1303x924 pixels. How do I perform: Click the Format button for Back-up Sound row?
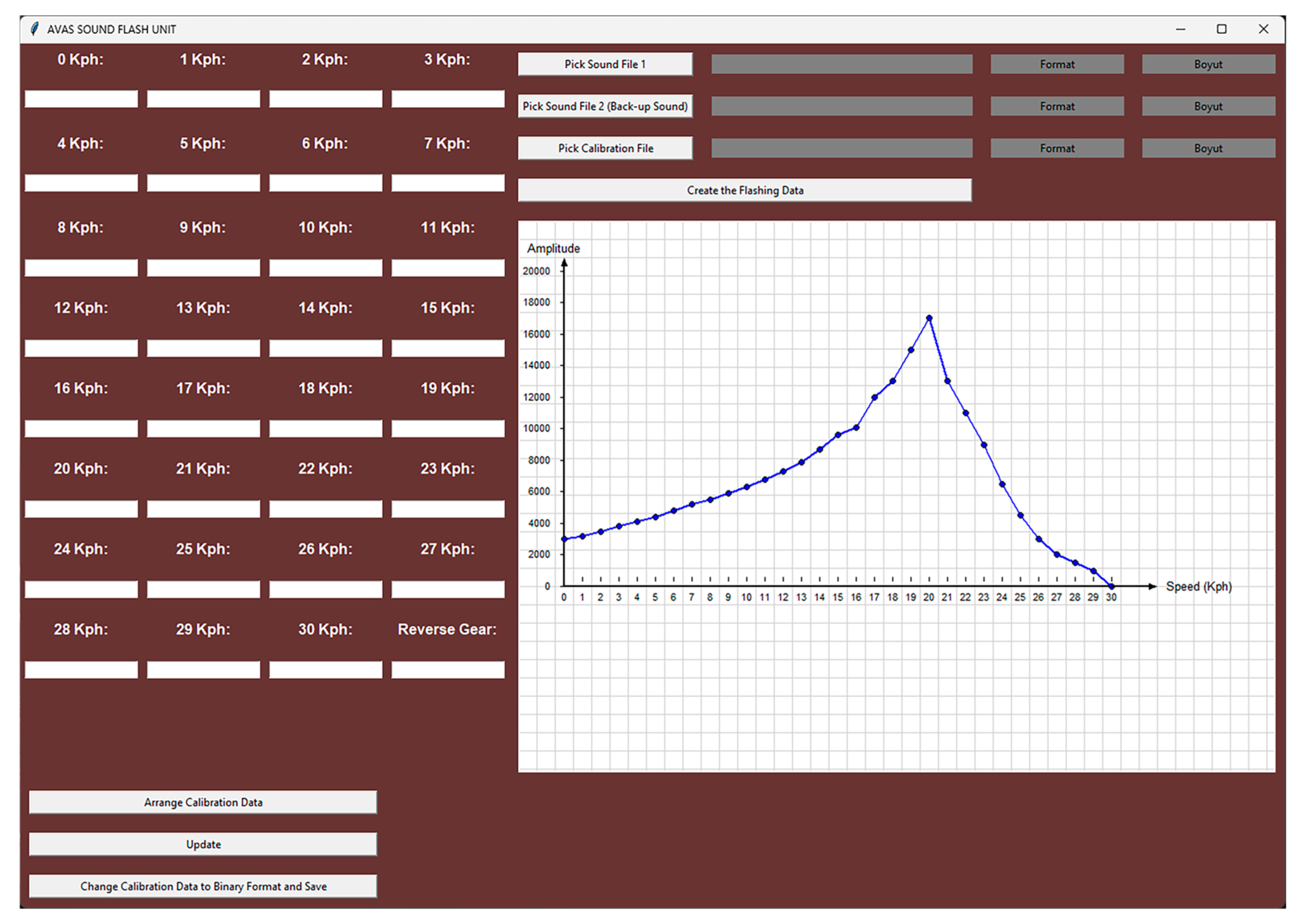1057,106
